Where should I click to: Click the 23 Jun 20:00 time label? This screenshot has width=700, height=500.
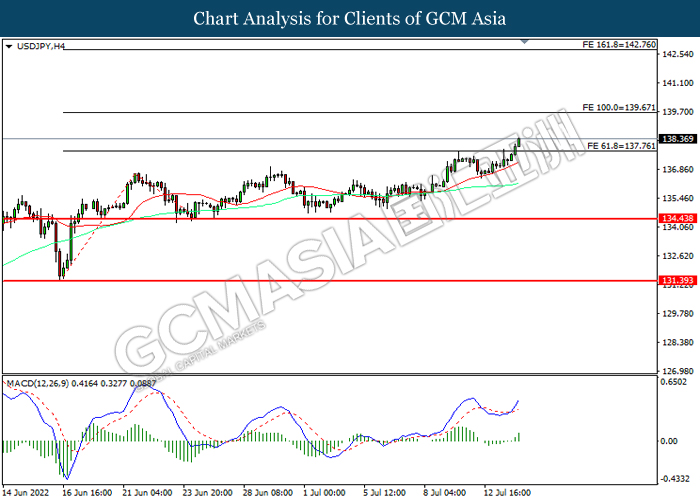pos(207,493)
